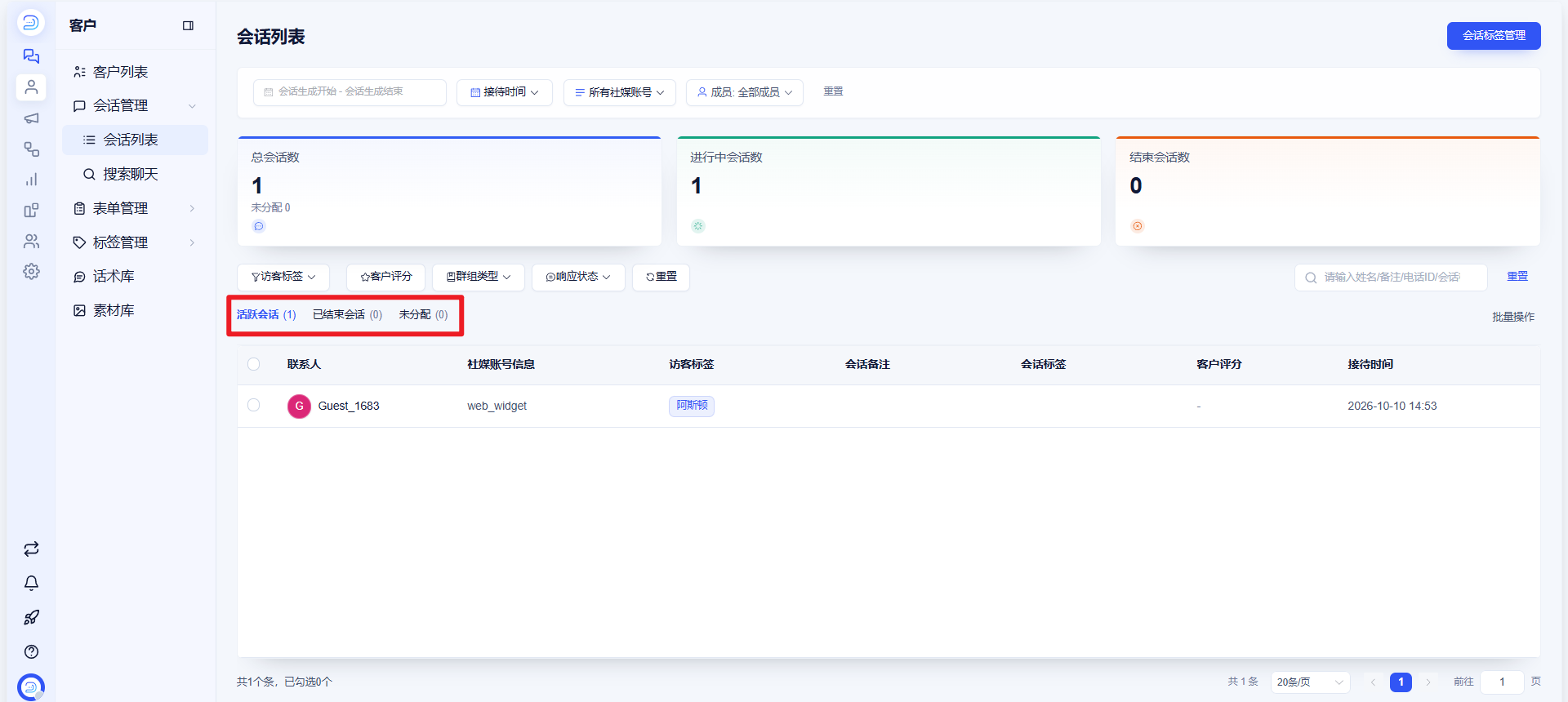
Task: Switch to the 未分配 tab
Action: [x=423, y=314]
